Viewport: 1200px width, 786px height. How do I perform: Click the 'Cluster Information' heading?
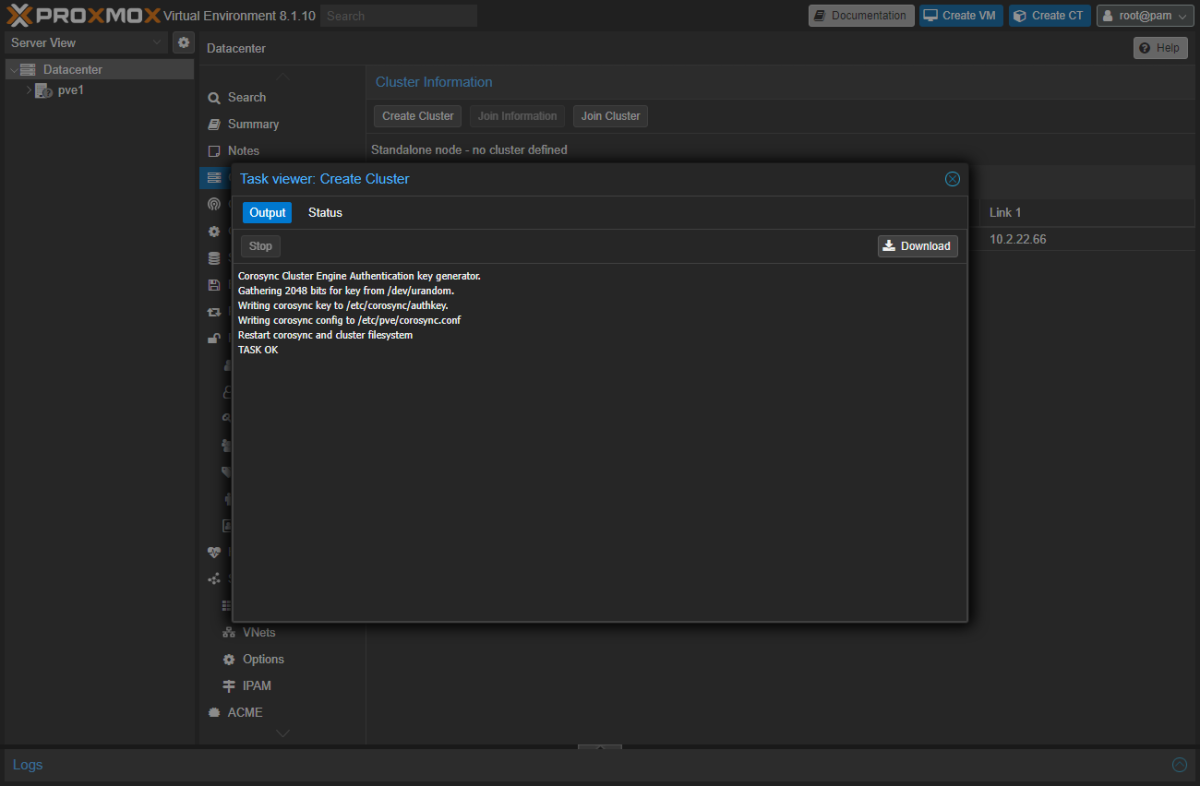tap(434, 82)
